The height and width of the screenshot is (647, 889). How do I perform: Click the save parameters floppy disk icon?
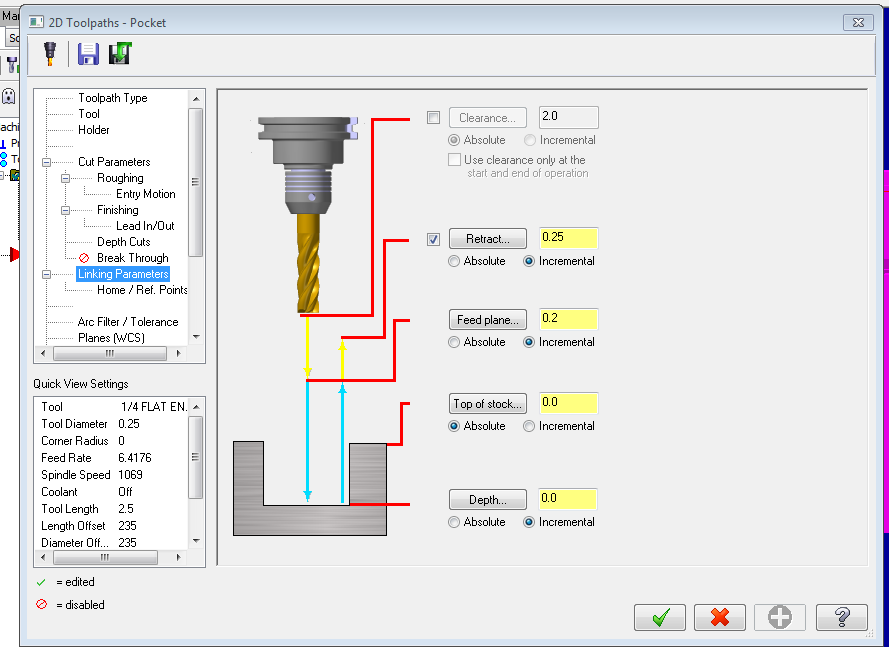click(x=88, y=54)
